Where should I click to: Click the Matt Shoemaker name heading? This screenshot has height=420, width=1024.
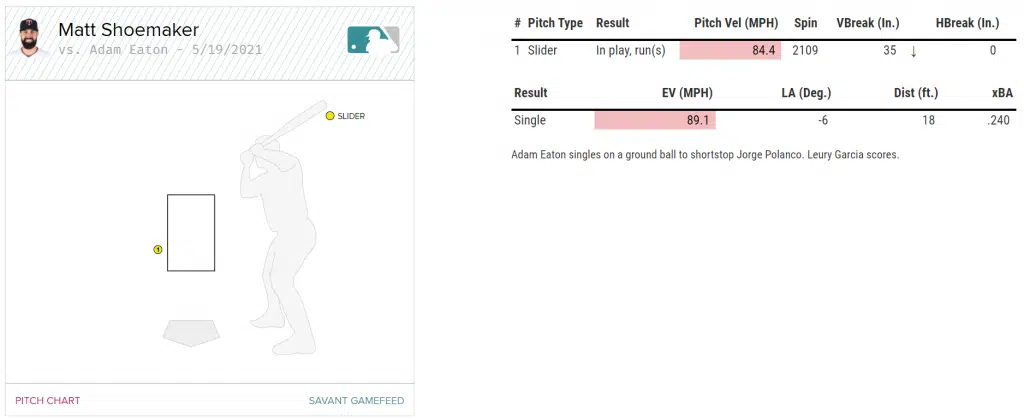coord(128,30)
